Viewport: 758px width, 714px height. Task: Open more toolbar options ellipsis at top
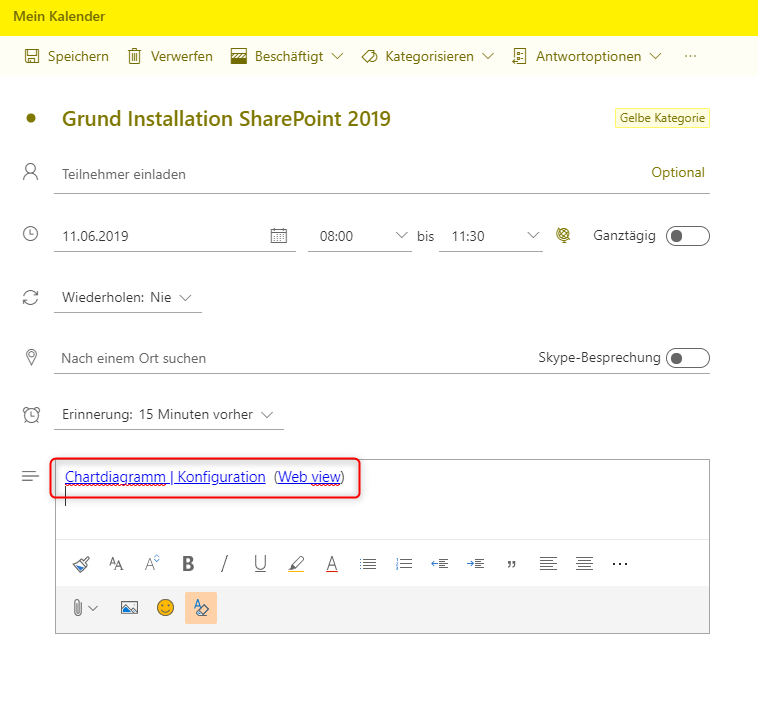point(690,57)
